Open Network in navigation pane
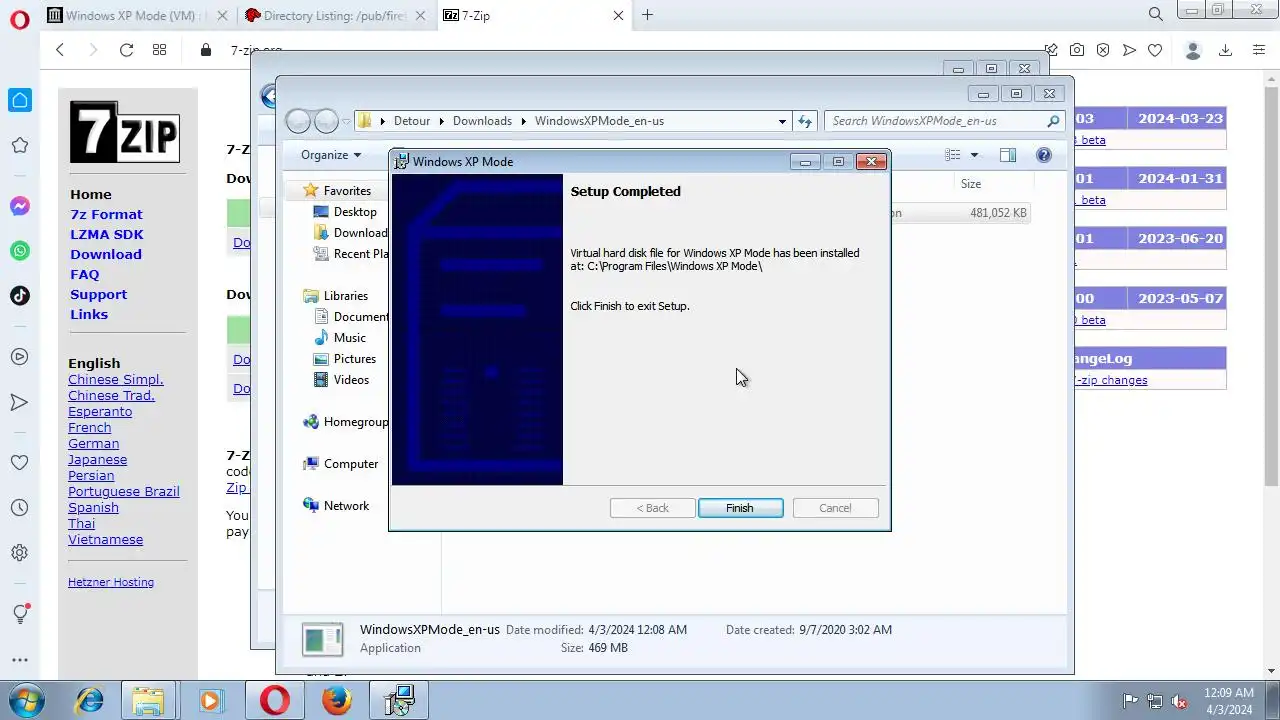 point(336,506)
